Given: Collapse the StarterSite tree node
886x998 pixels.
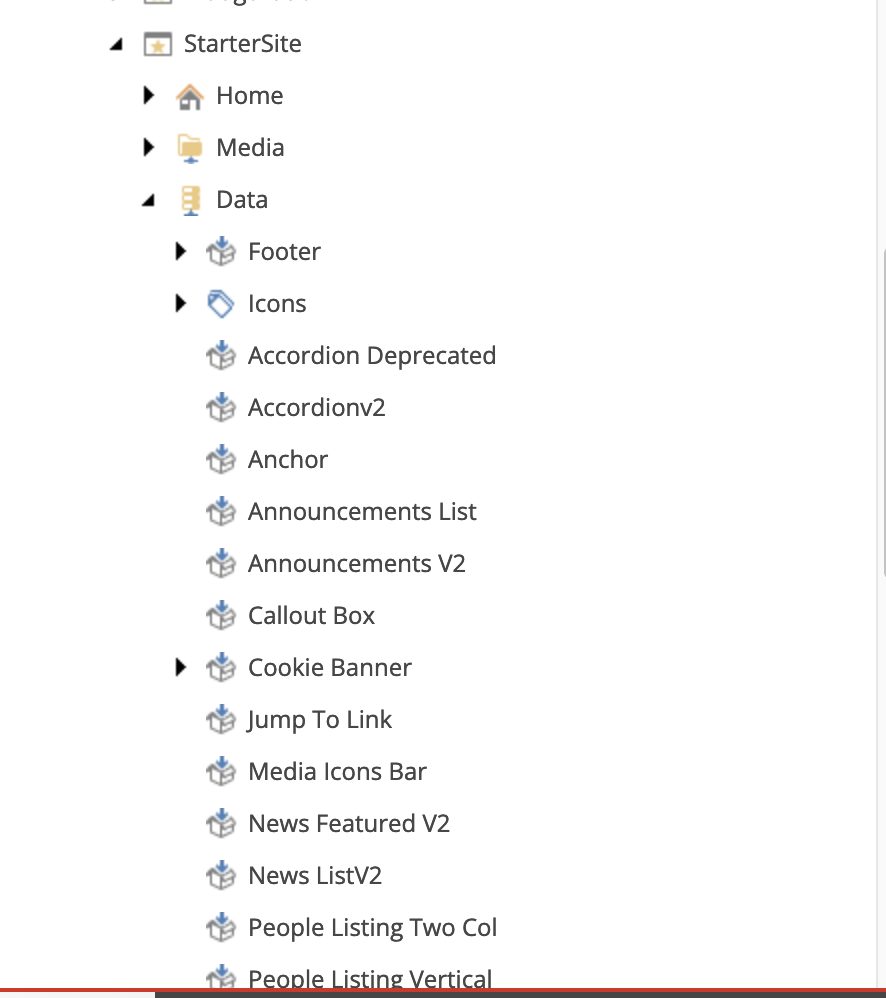Looking at the screenshot, I should pyautogui.click(x=116, y=43).
